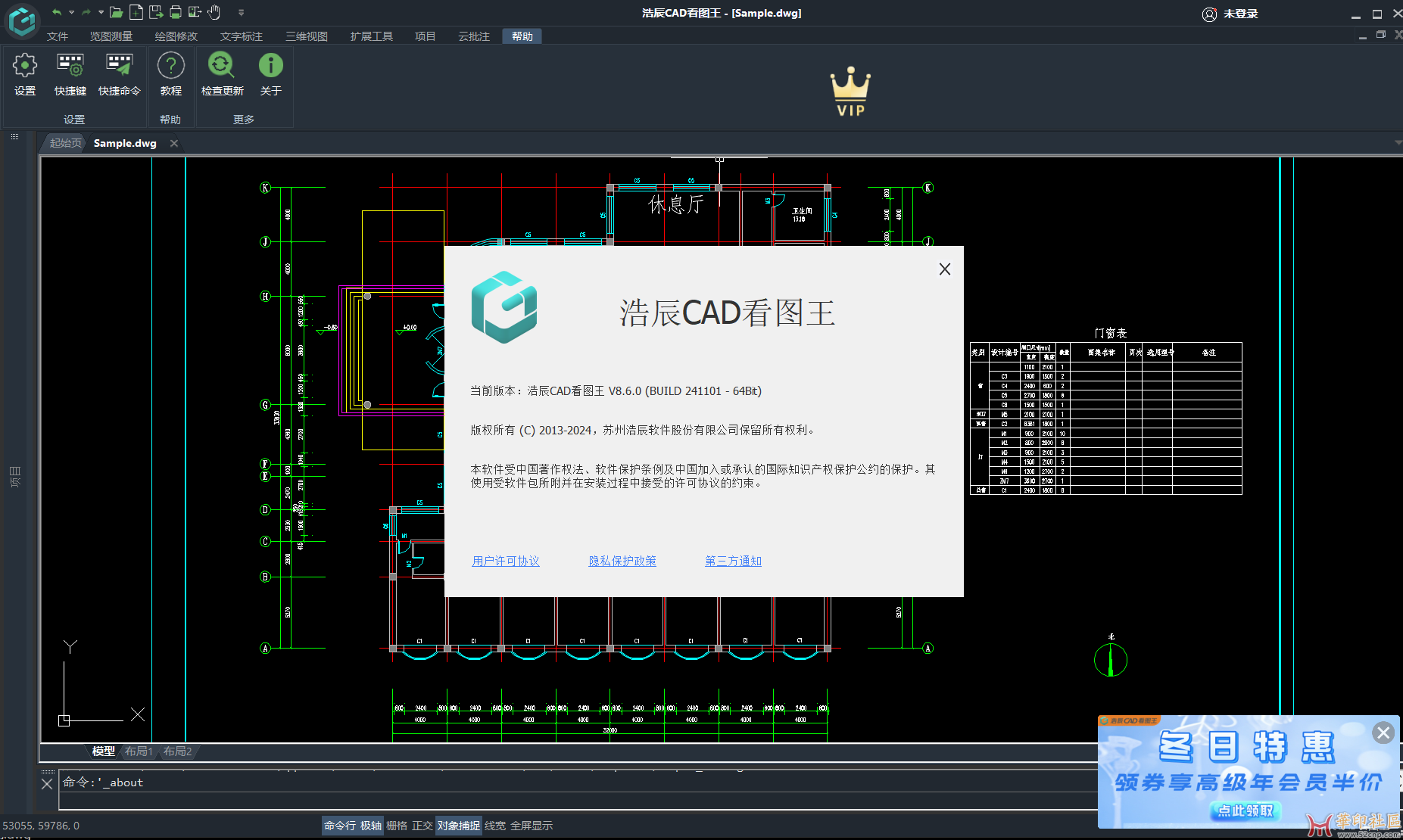This screenshot has height=840, width=1403.
Task: Click the Redo arrow icon
Action: (x=86, y=12)
